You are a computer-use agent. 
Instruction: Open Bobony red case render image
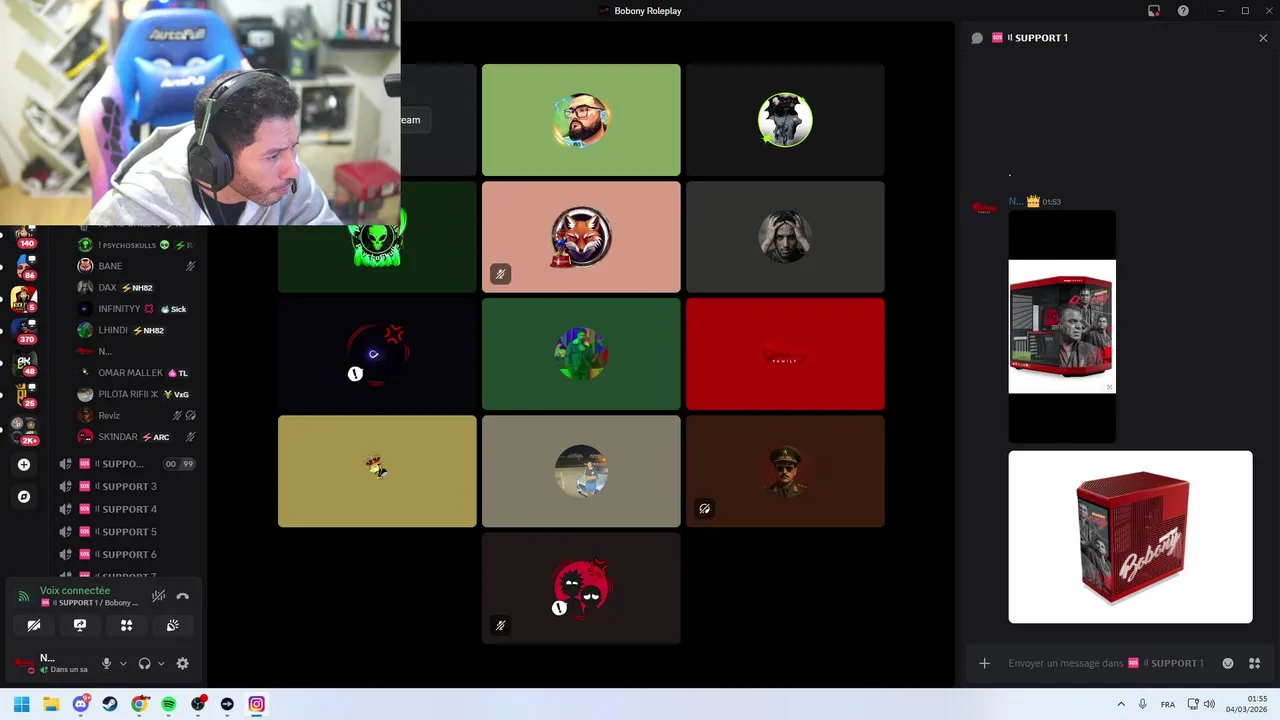click(1130, 537)
